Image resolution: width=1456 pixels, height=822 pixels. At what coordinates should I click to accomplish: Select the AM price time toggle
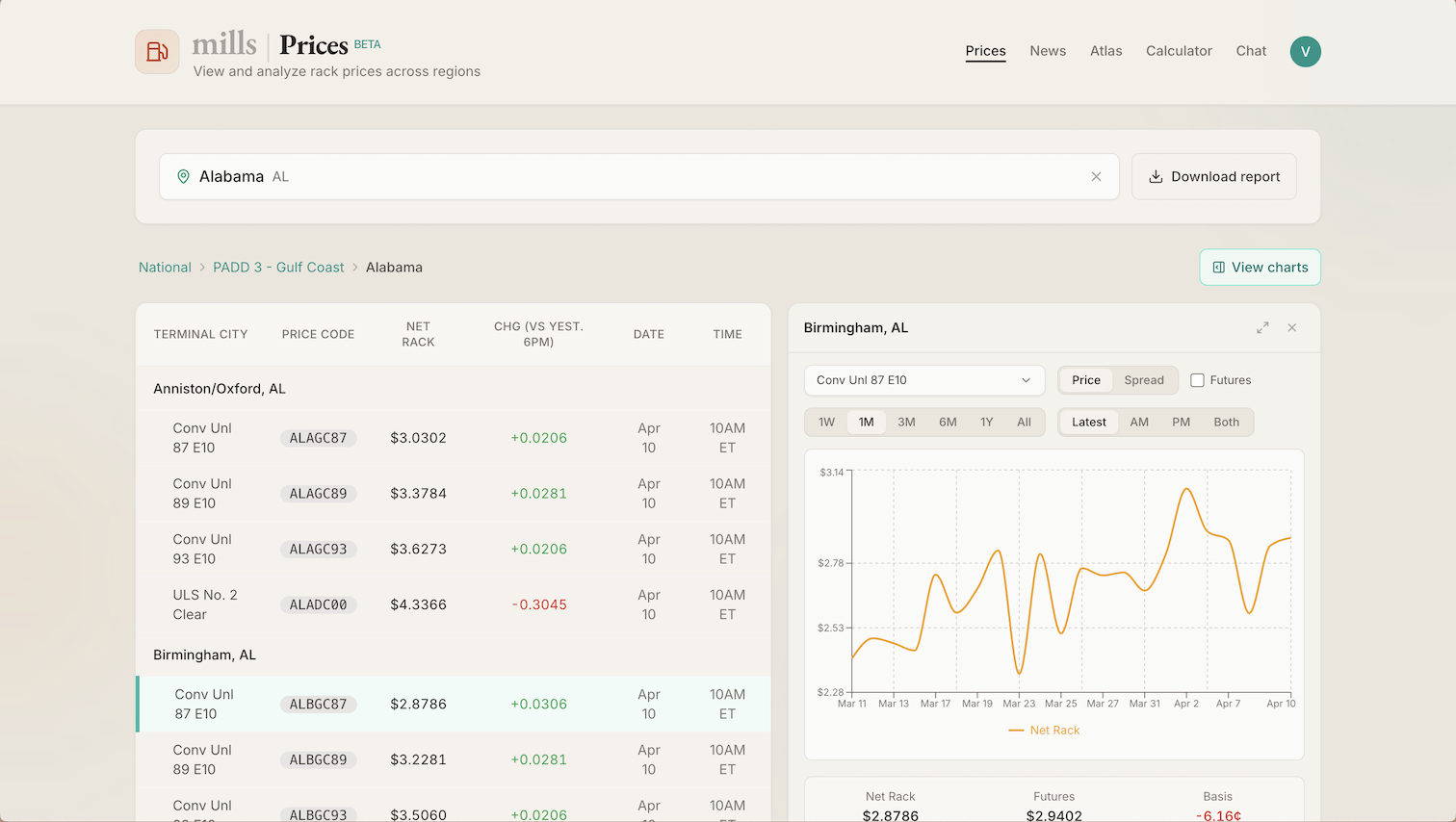[x=1139, y=422]
